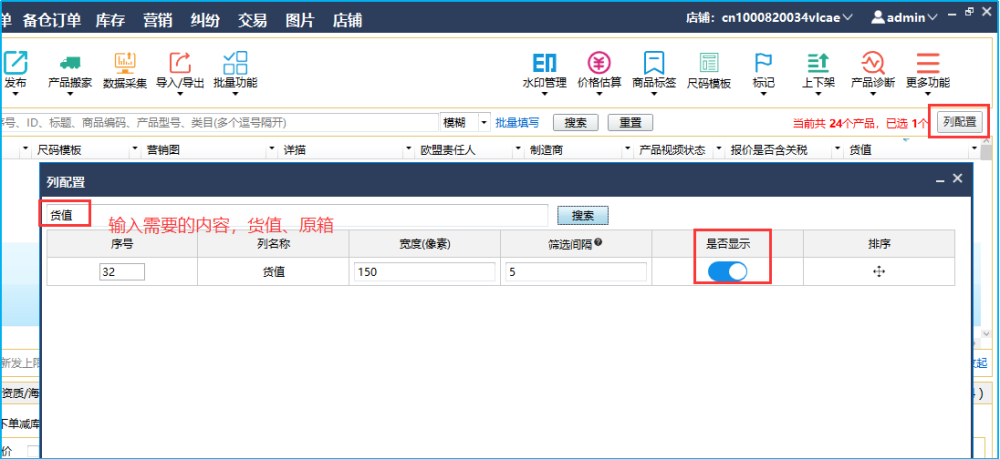Minimize the 列配置 dialog

pos(940,181)
